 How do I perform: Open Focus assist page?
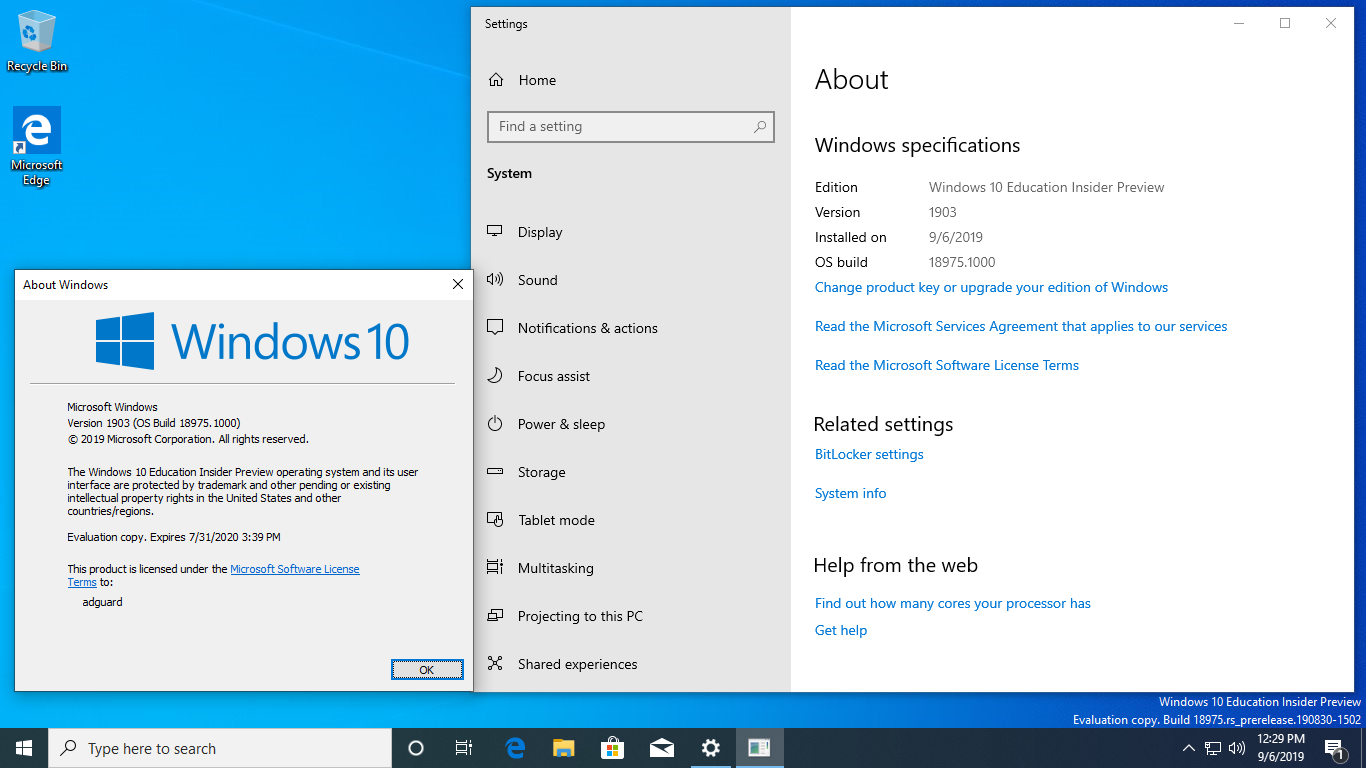tap(630, 376)
